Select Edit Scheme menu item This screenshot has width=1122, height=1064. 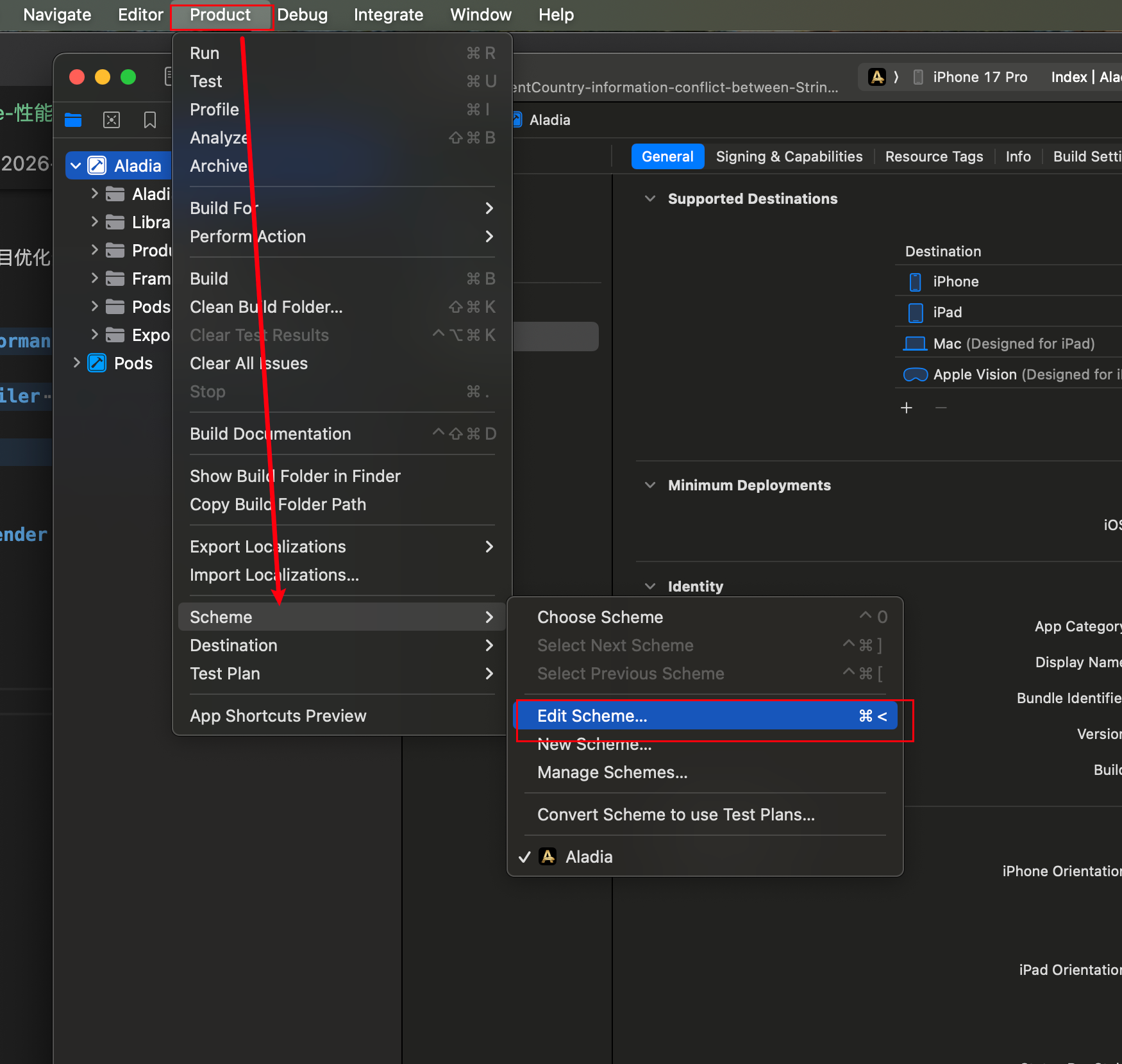coord(705,716)
